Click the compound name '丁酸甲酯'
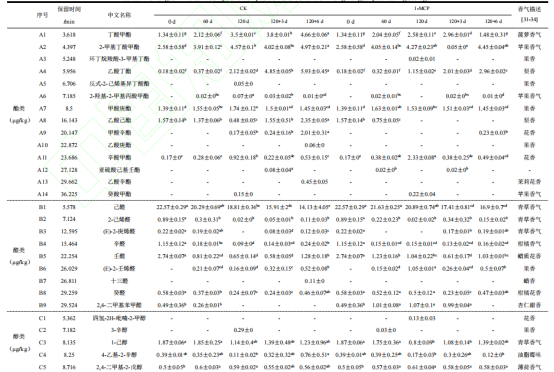Viewport: 554px width, 372px height. (119, 35)
